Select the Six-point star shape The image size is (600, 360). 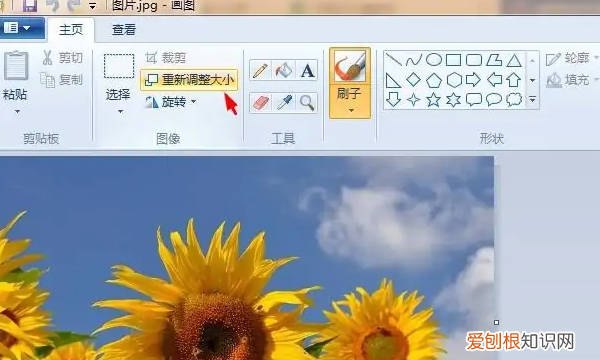tap(454, 100)
